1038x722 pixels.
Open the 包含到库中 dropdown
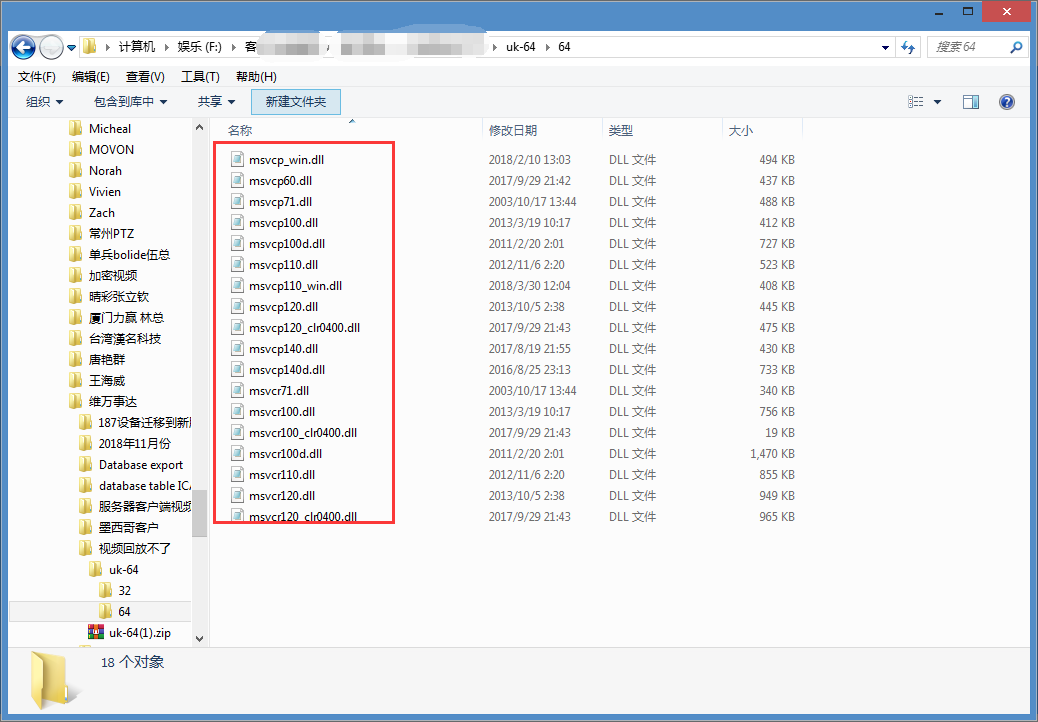tap(130, 102)
